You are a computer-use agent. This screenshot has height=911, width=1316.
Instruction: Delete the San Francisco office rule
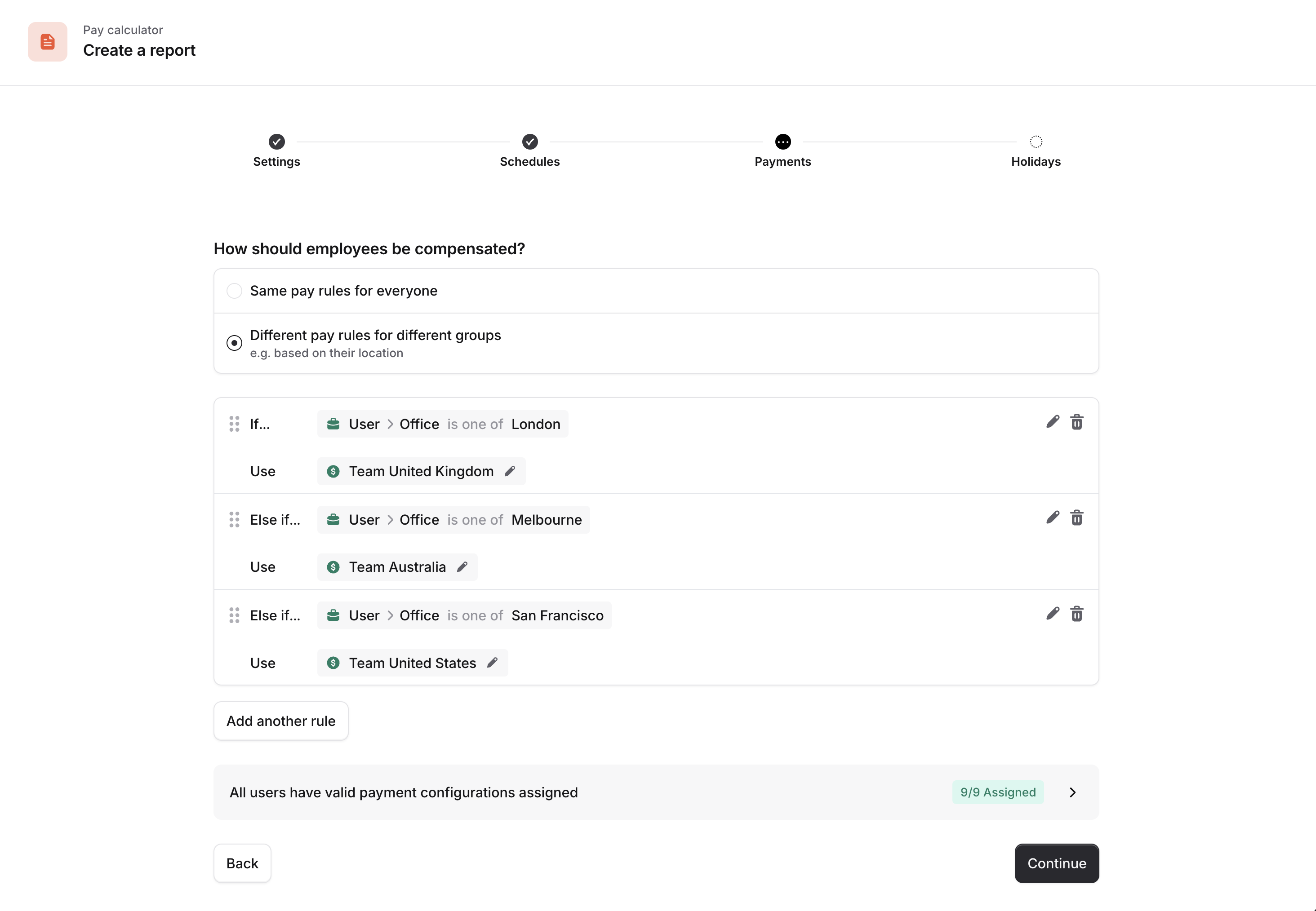[x=1077, y=614]
